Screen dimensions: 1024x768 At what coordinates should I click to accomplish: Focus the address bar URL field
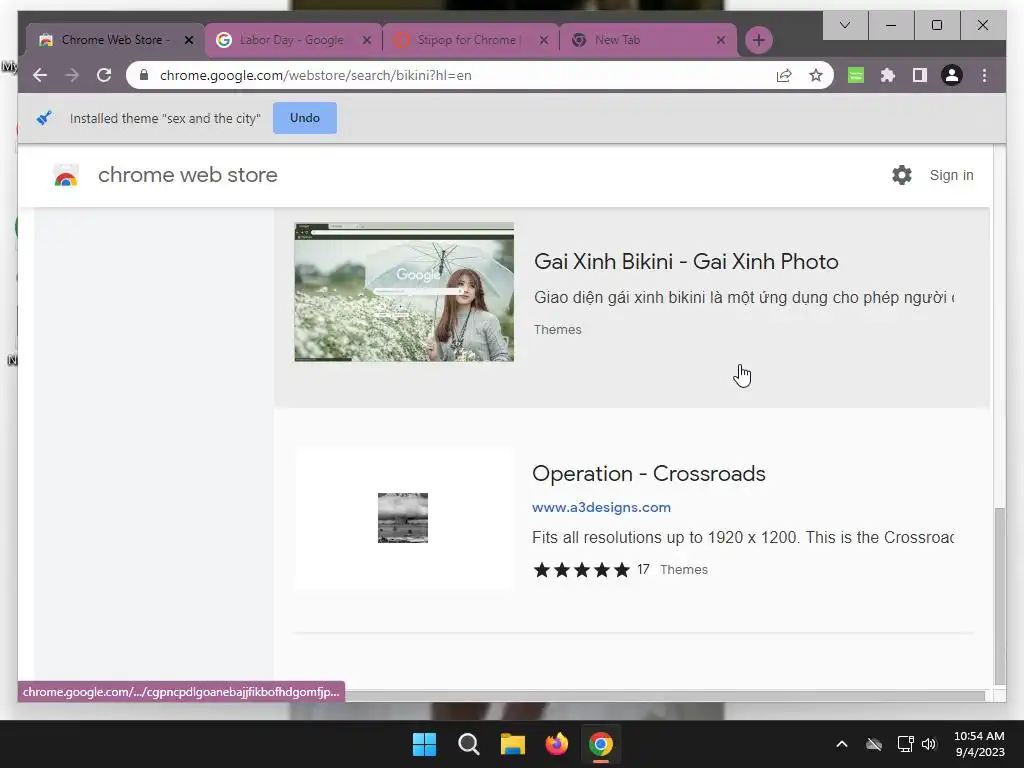point(457,75)
